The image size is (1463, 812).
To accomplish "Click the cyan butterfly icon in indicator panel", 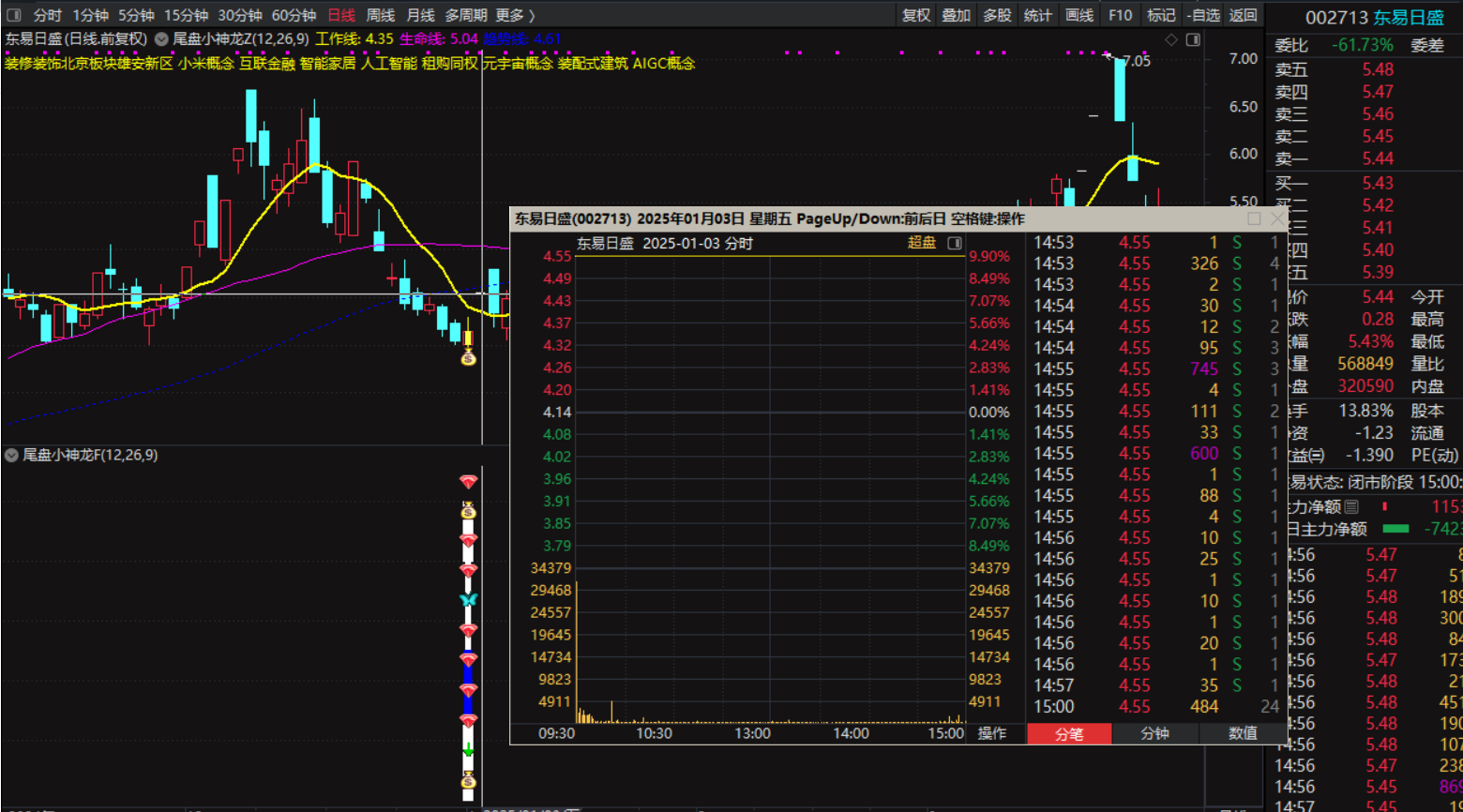I will [468, 599].
